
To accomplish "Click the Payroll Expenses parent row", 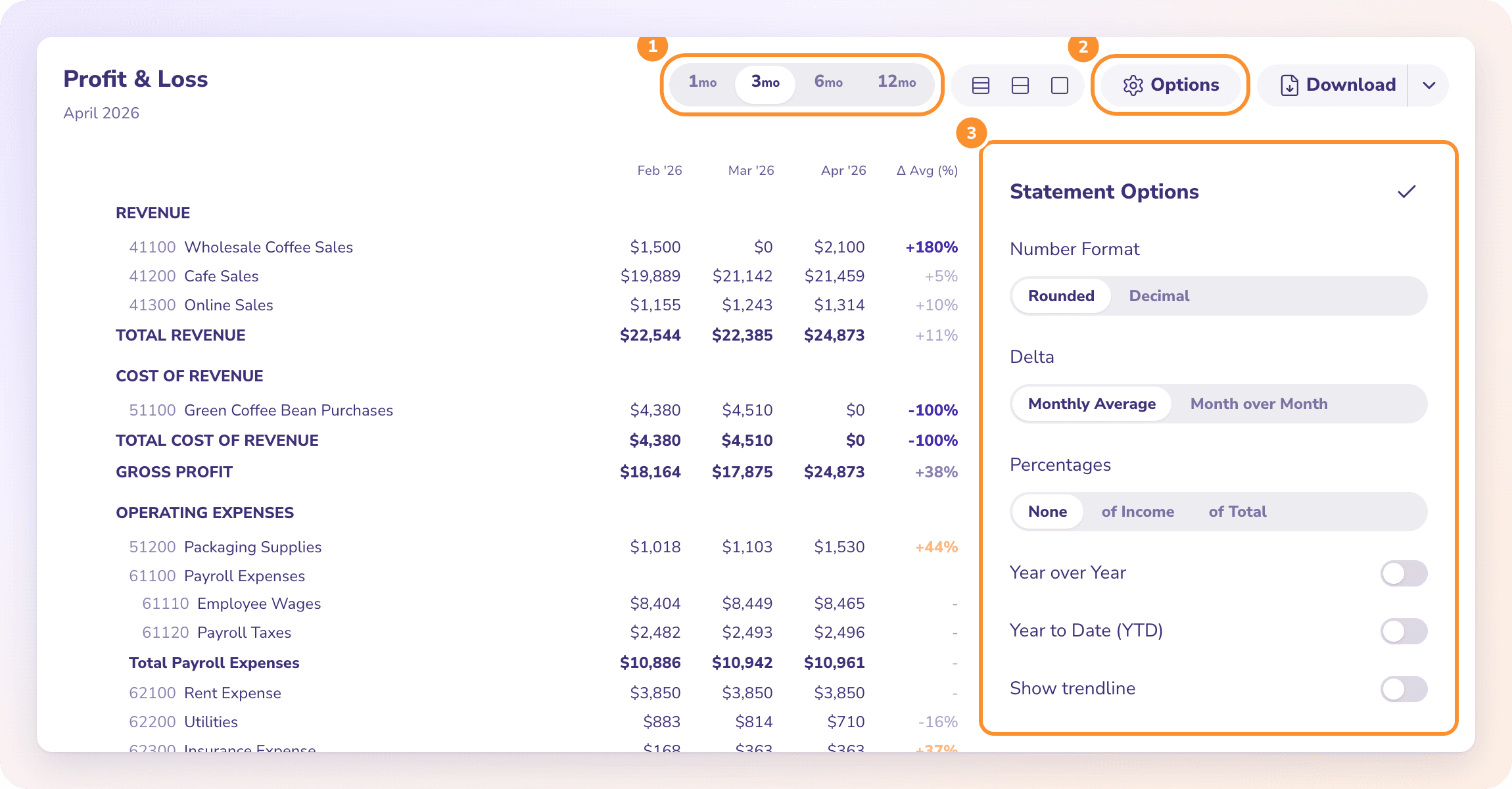I will pyautogui.click(x=543, y=576).
